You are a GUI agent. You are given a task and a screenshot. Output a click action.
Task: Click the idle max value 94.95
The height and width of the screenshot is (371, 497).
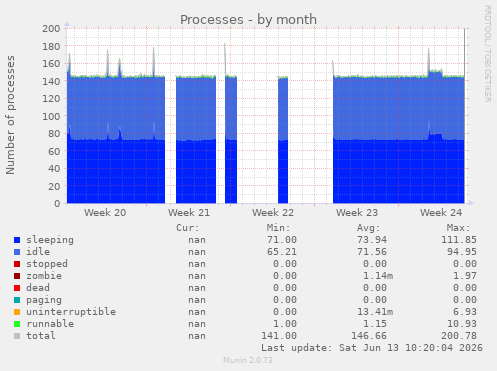pos(462,252)
